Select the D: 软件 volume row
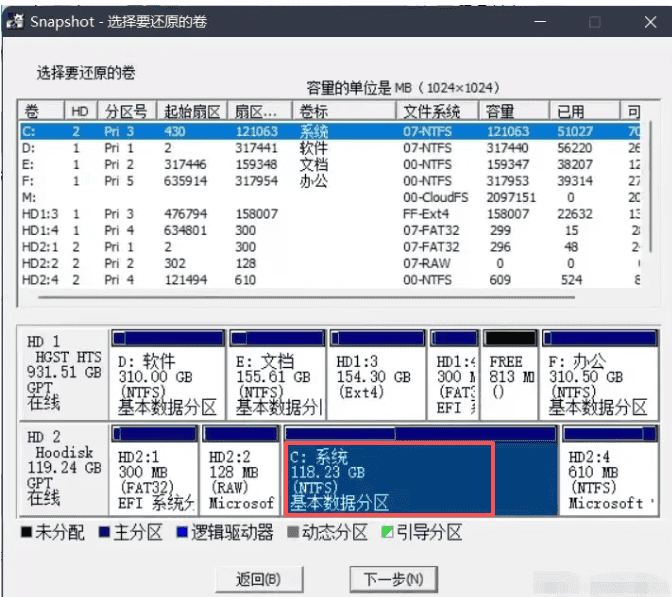This screenshot has width=672, height=597. pyautogui.click(x=330, y=148)
